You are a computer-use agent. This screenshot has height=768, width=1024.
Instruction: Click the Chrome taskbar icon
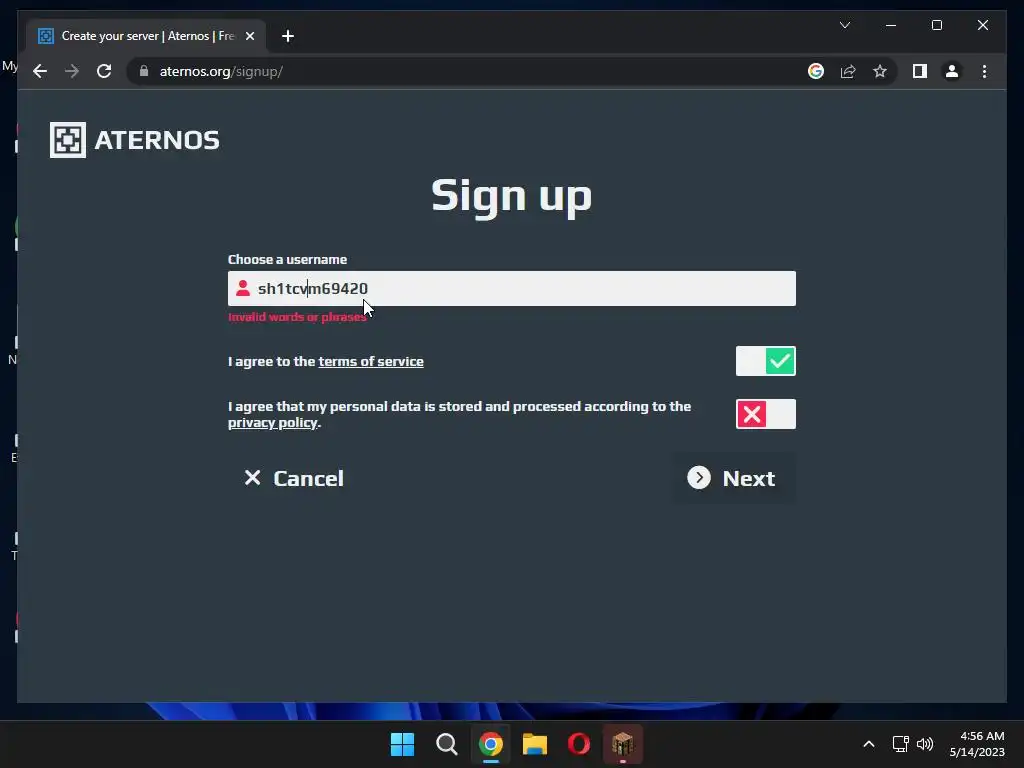[491, 744]
